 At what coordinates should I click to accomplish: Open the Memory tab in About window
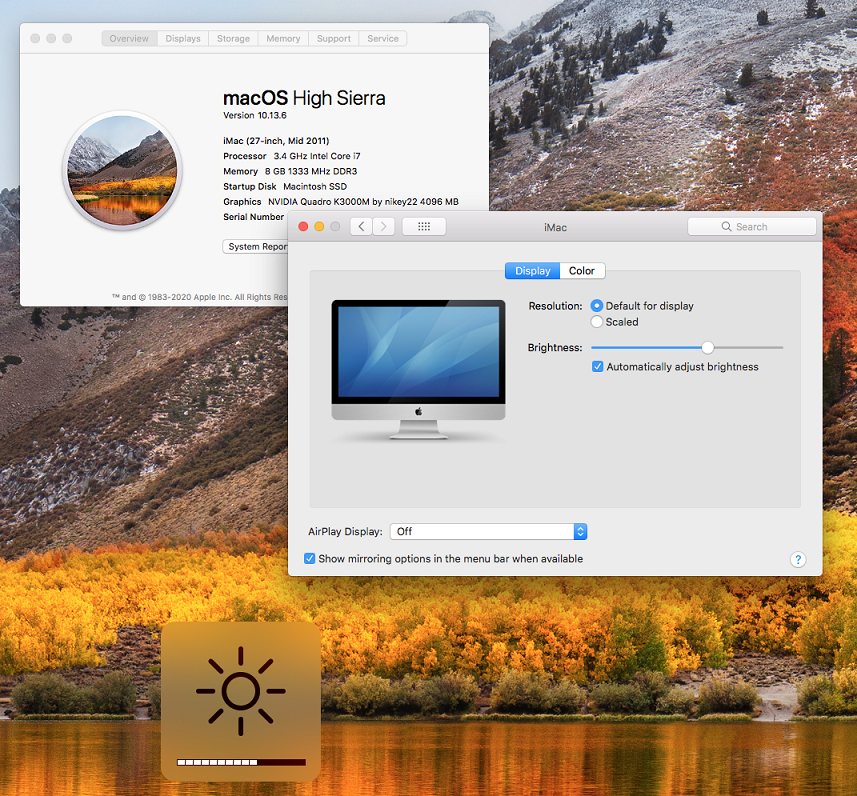[x=283, y=38]
